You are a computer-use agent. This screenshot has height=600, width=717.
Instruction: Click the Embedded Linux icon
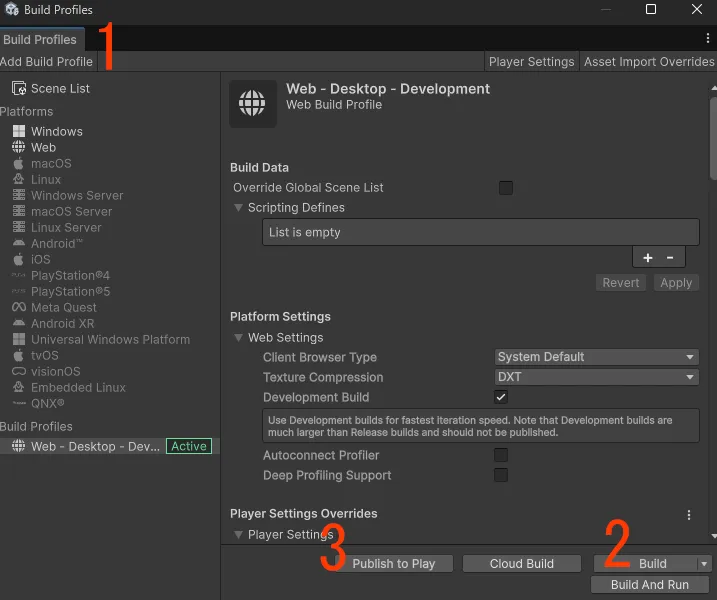18,387
